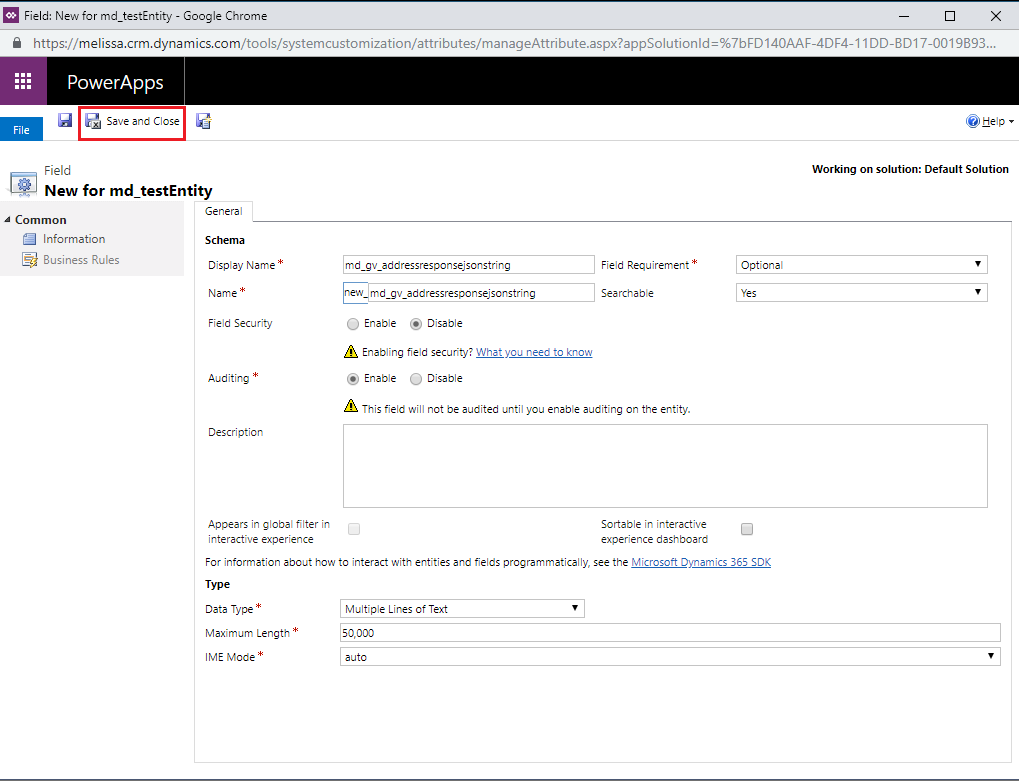This screenshot has height=781, width=1019.
Task: Open the Searchable dropdown
Action: click(862, 292)
